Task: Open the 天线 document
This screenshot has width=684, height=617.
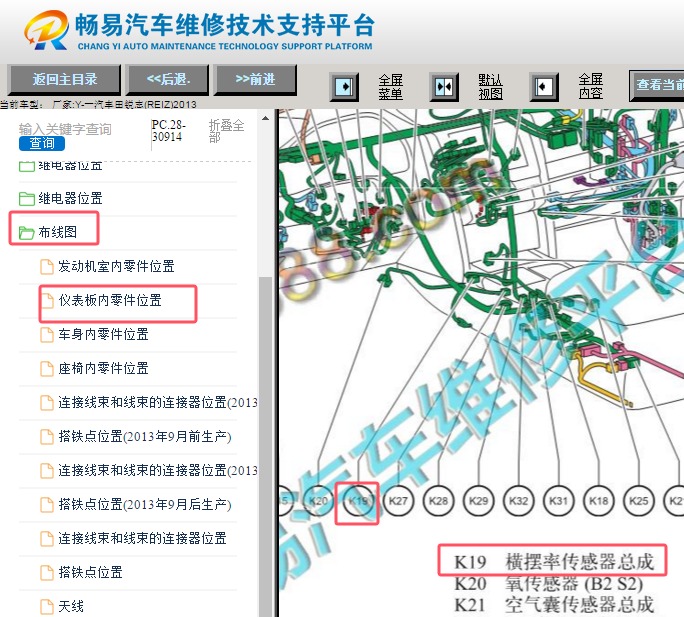Action: coord(71,606)
